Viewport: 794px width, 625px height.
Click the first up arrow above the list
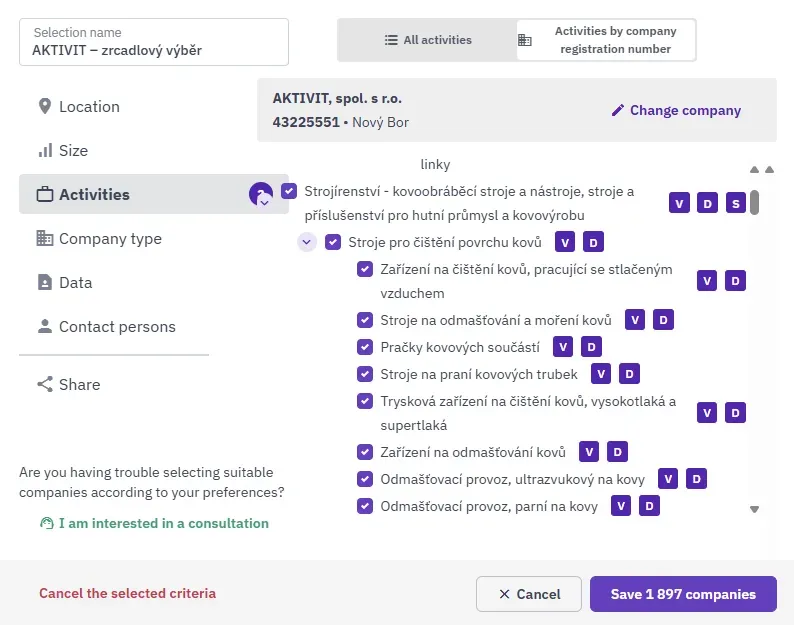[x=755, y=170]
